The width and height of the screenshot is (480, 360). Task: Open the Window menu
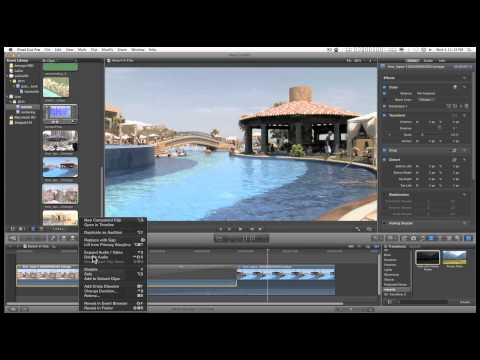pyautogui.click(x=138, y=50)
